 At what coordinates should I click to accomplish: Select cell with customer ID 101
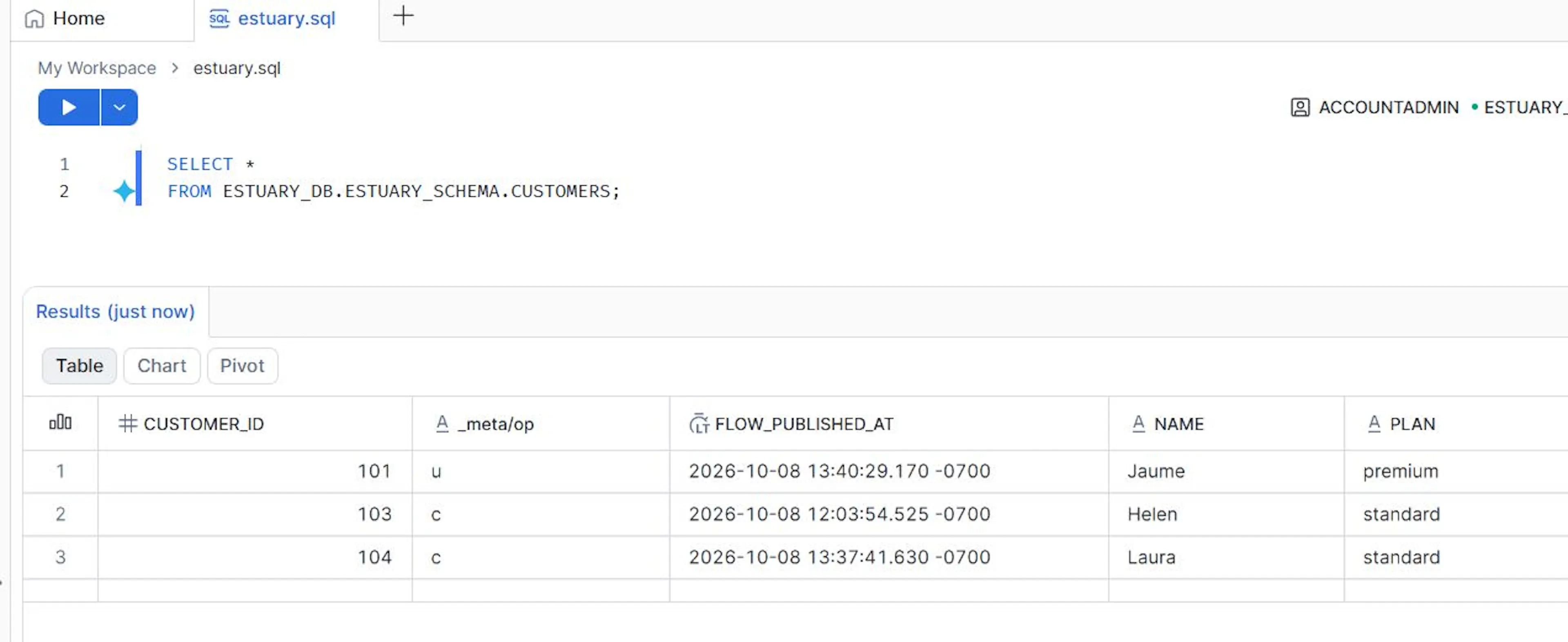pos(255,472)
